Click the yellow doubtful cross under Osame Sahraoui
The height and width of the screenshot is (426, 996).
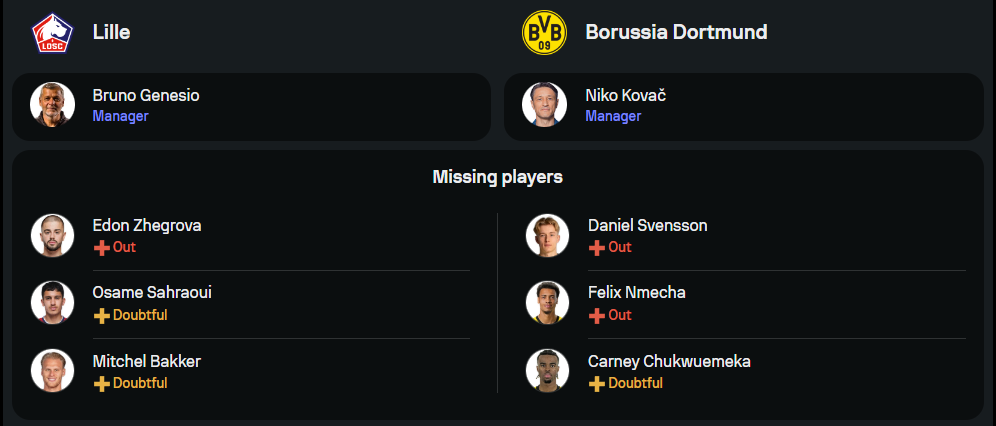(x=101, y=315)
